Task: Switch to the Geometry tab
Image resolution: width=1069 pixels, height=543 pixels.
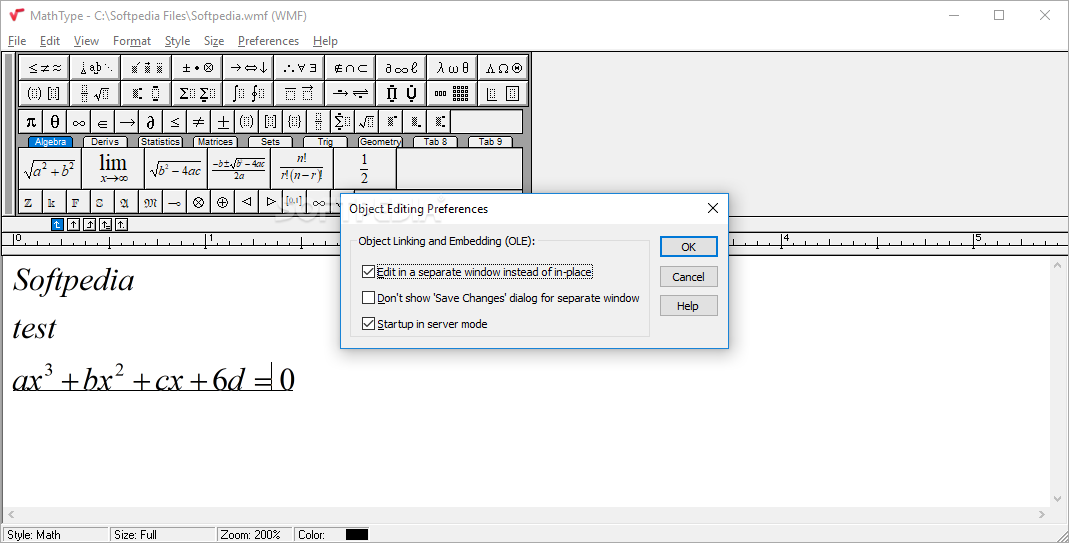Action: click(x=380, y=142)
